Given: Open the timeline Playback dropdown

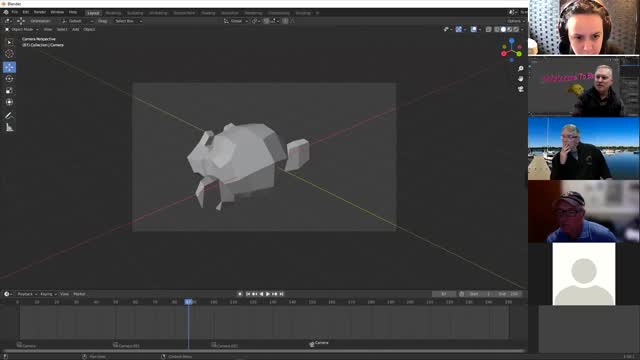Looking at the screenshot, I should tap(27, 294).
